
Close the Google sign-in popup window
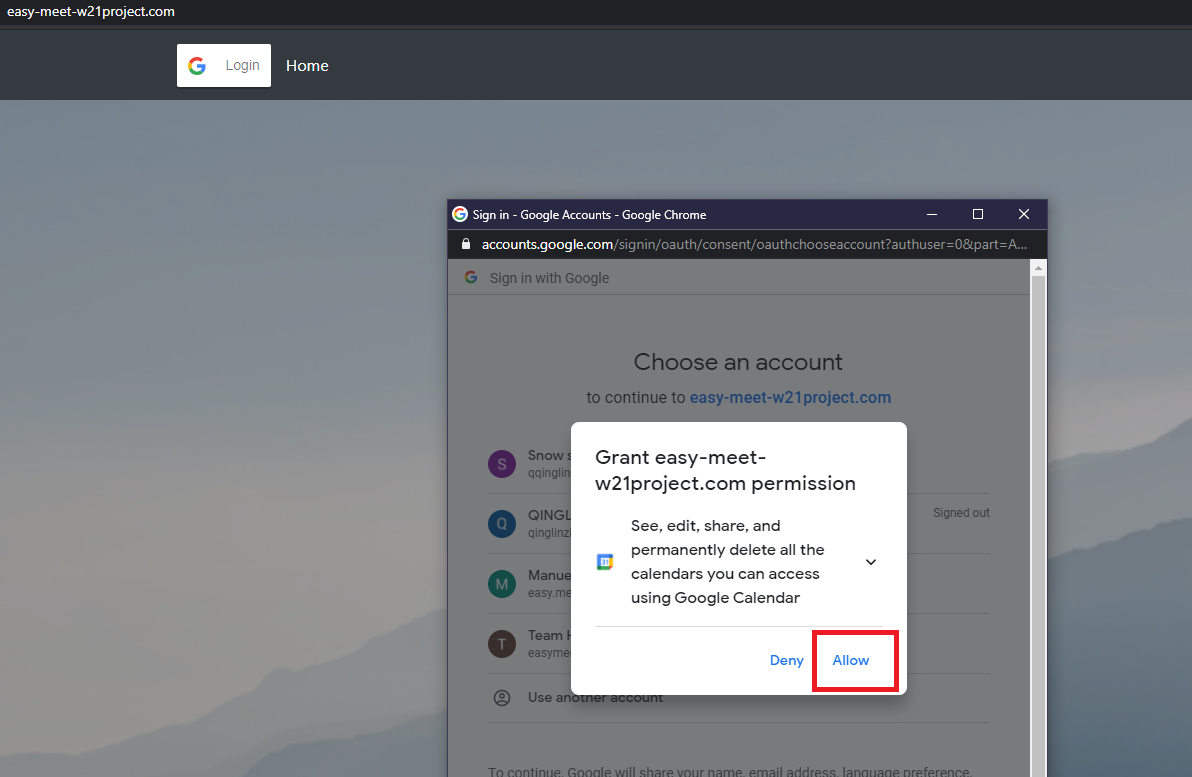[x=1024, y=214]
